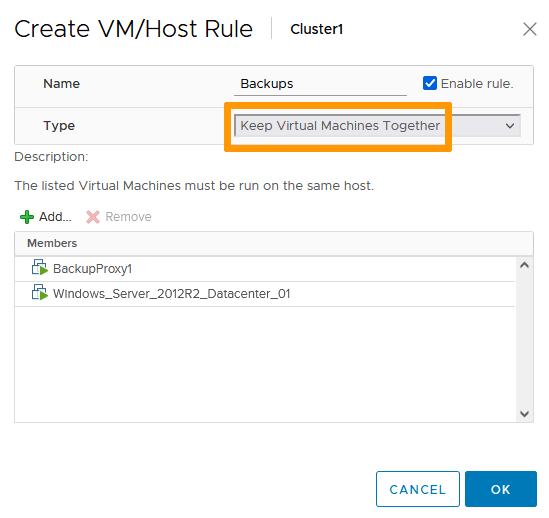The height and width of the screenshot is (518, 549).
Task: Close the Create VM/Host Rule dialog
Action: pos(530,29)
